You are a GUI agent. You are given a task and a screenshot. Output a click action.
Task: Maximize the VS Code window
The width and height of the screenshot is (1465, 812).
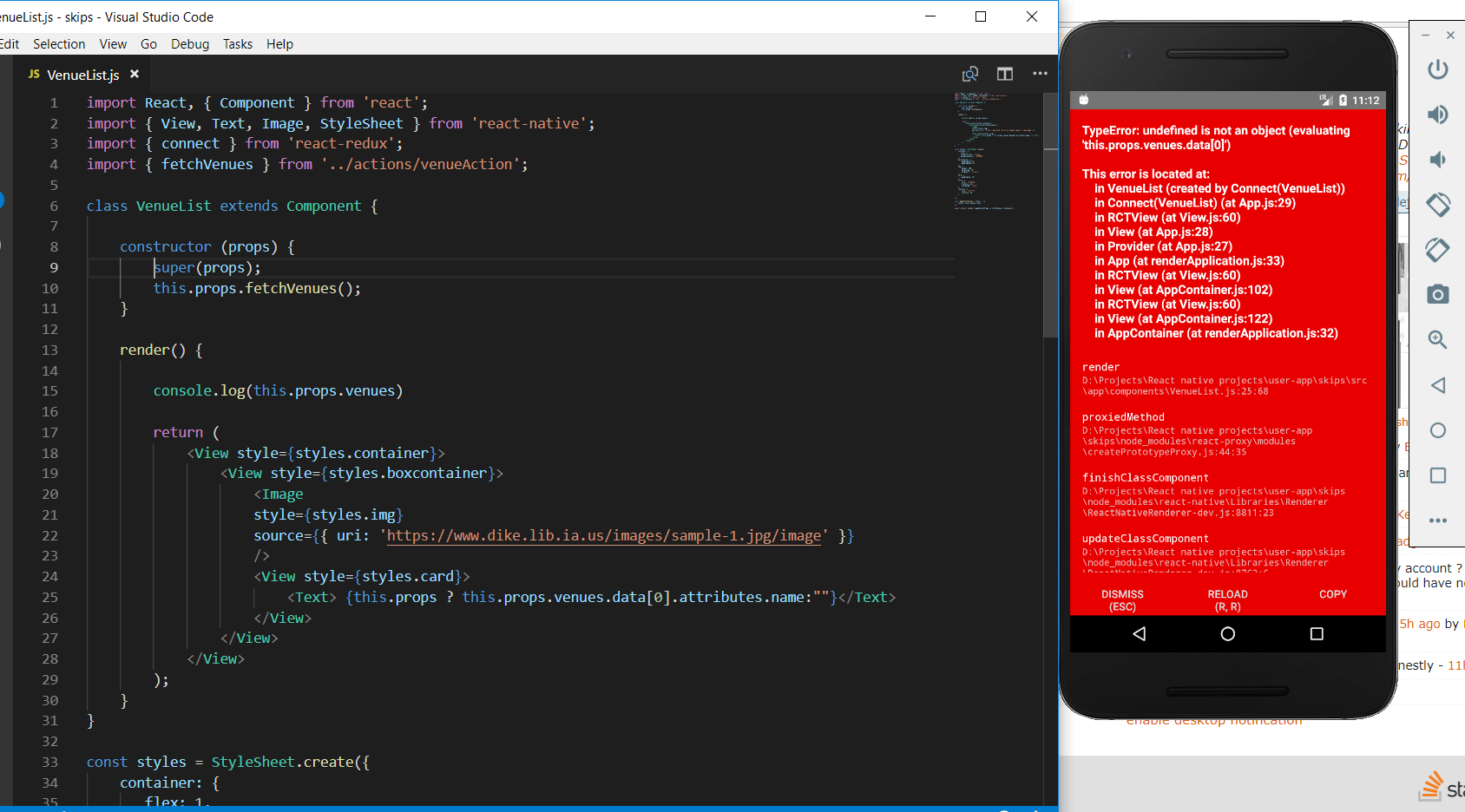pyautogui.click(x=981, y=16)
